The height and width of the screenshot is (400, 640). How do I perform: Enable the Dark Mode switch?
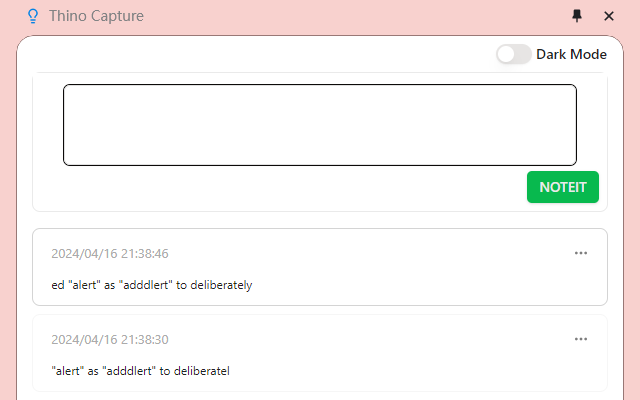point(513,54)
